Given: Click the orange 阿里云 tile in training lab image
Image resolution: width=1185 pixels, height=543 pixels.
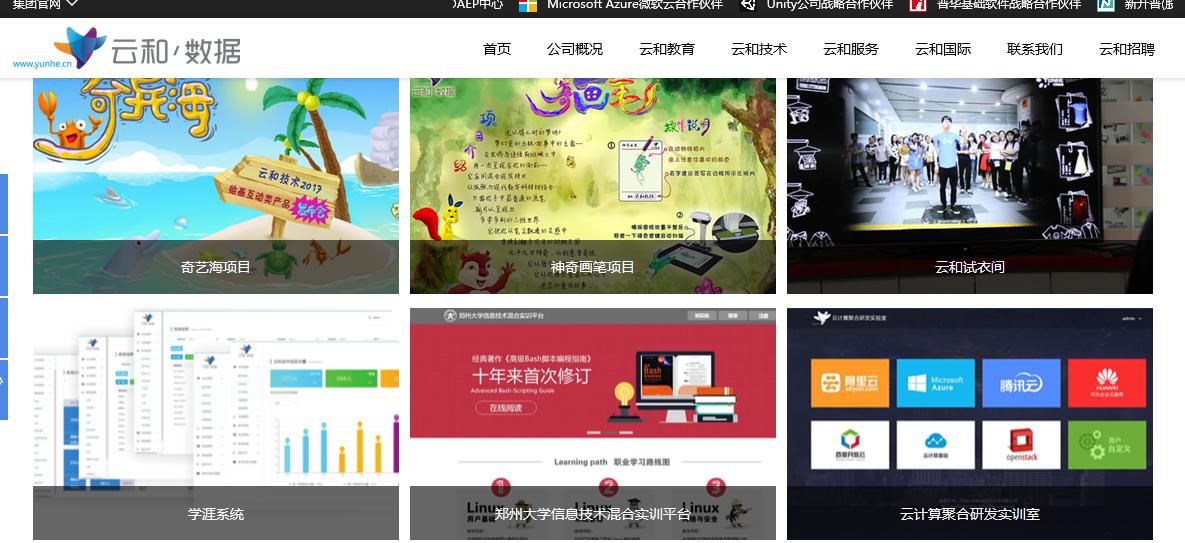Looking at the screenshot, I should [x=849, y=383].
